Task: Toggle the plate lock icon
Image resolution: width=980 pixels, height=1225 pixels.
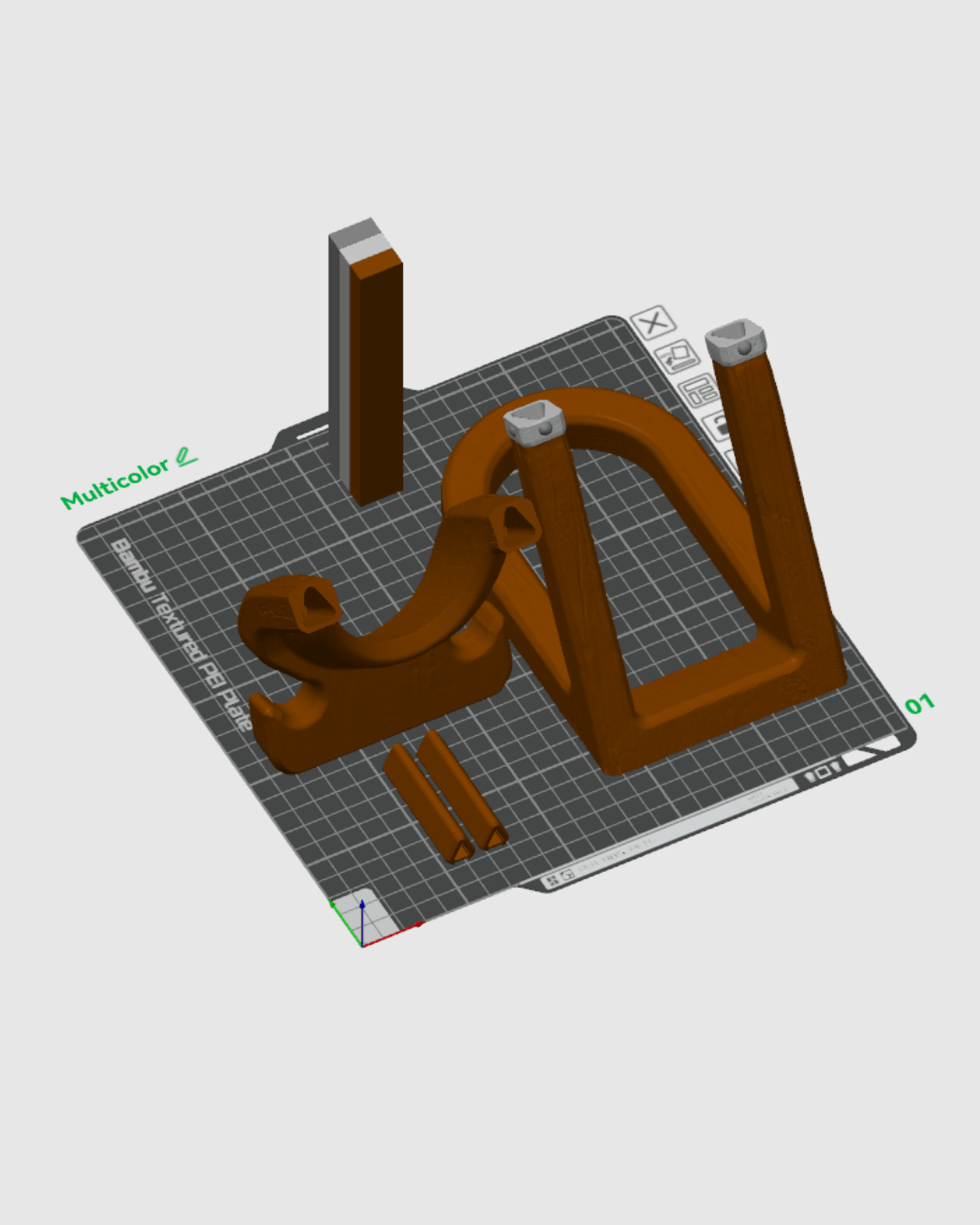Action: (718, 425)
